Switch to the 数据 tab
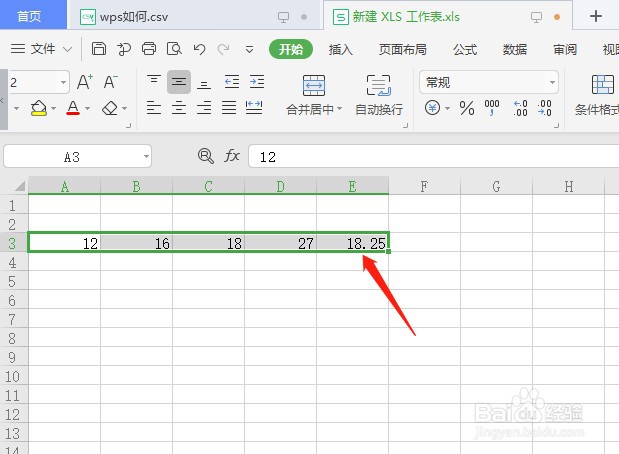Viewport: 619px width, 454px height. coord(515,49)
